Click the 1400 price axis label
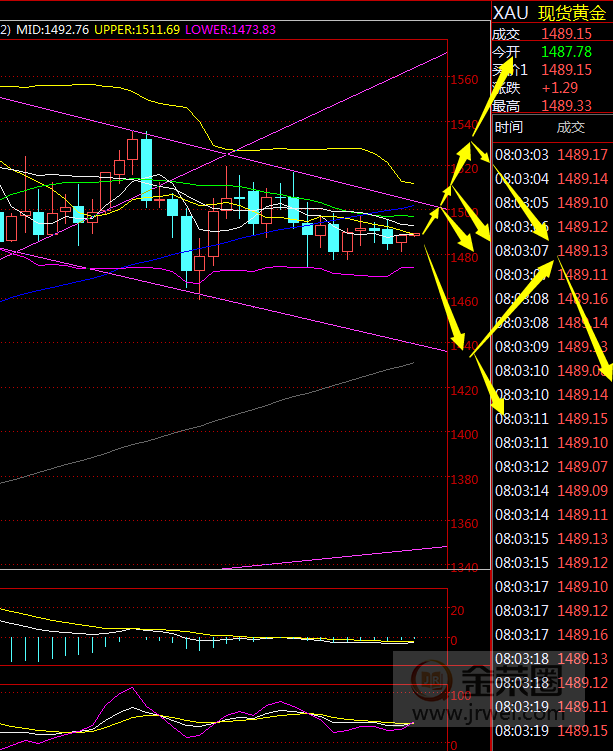 465,435
